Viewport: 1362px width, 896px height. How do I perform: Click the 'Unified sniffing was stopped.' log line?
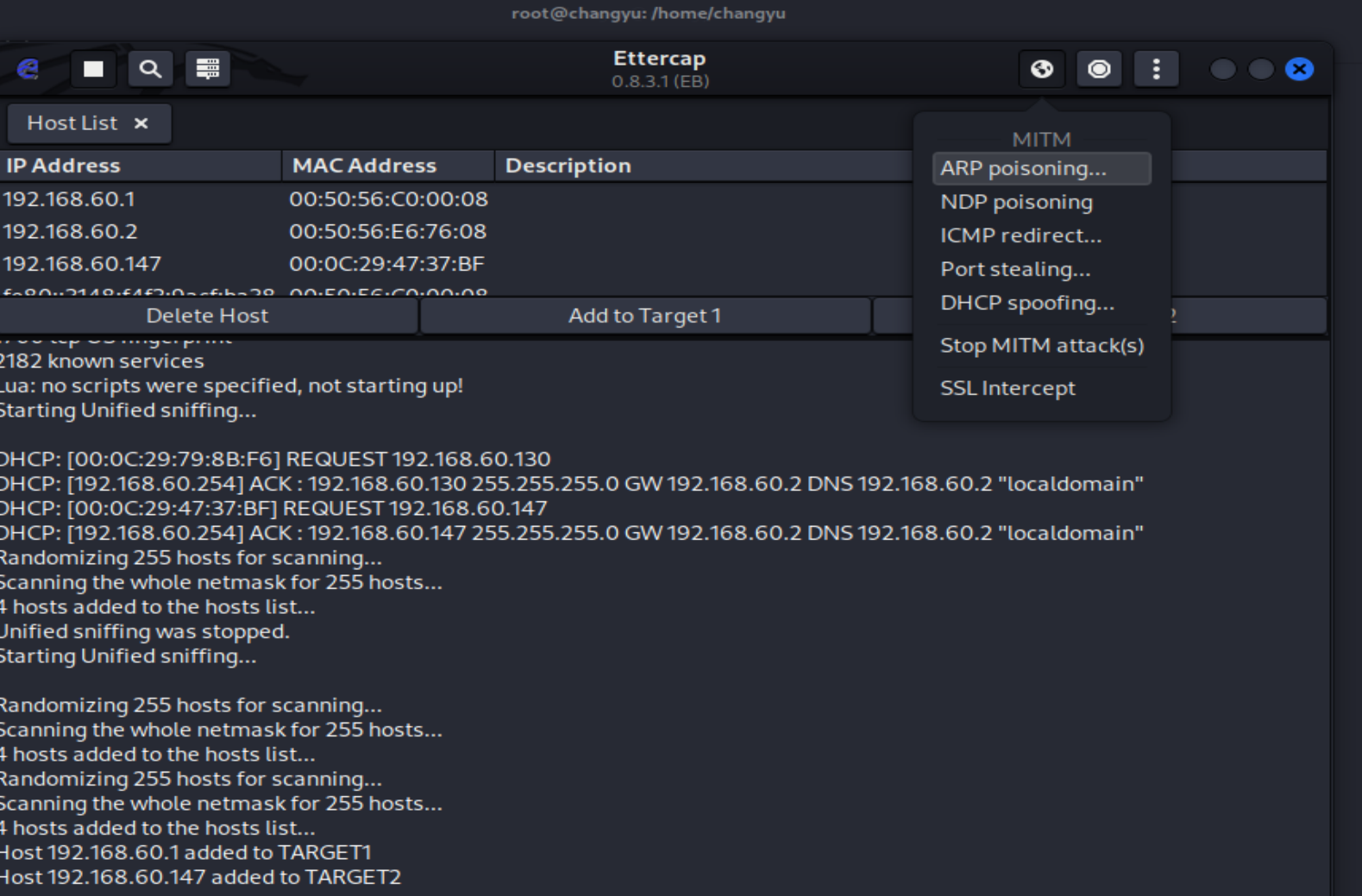(x=144, y=631)
